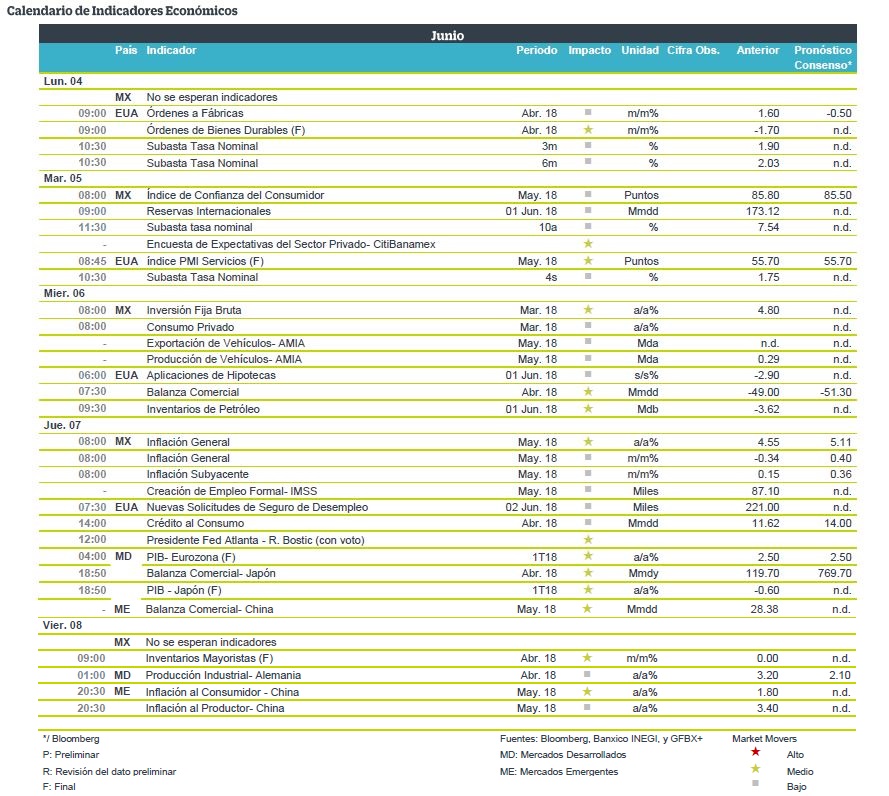
Task: Click the impact star for Inflación General a/a%
Action: pyautogui.click(x=588, y=441)
